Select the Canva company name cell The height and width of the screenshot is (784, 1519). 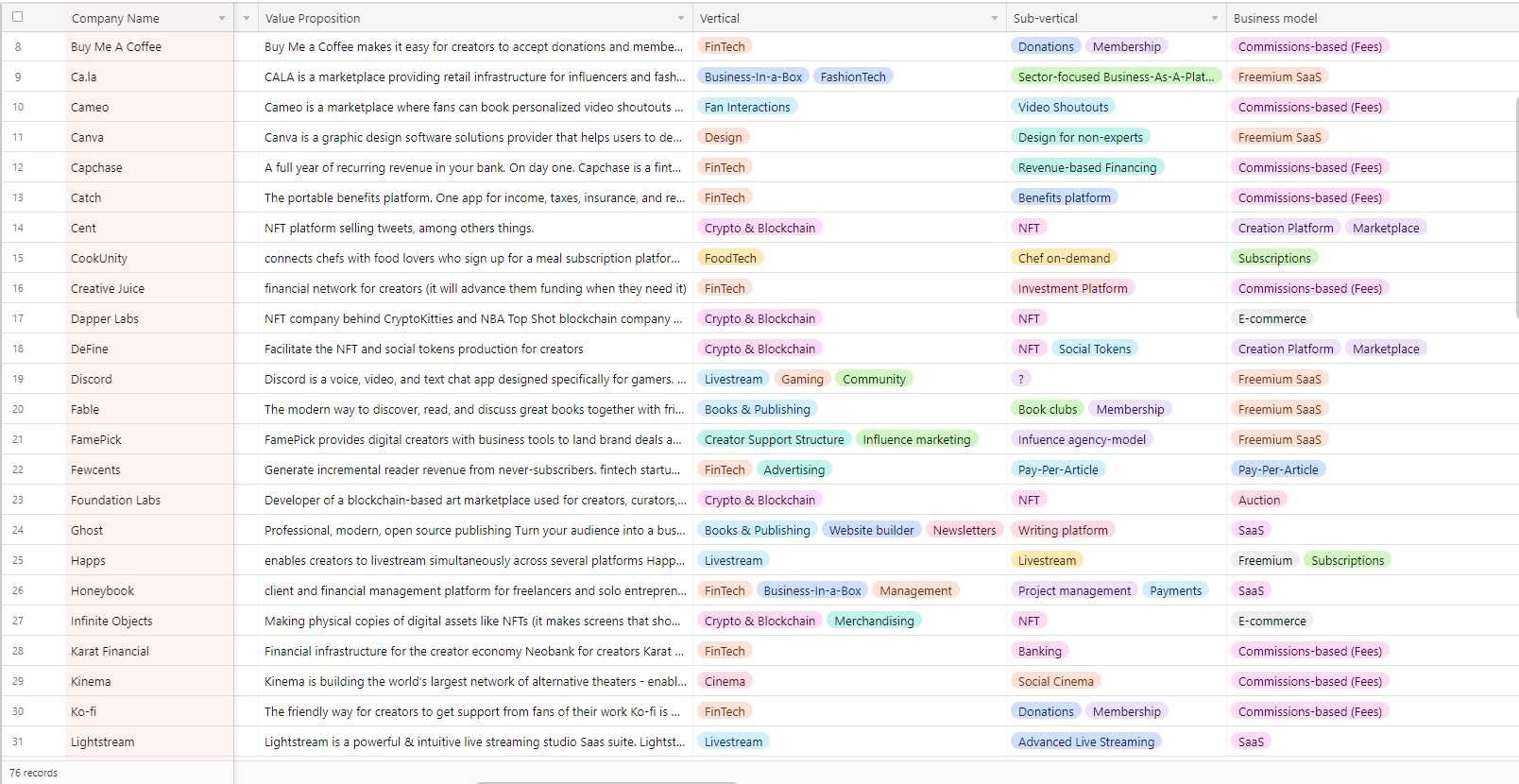pos(149,137)
